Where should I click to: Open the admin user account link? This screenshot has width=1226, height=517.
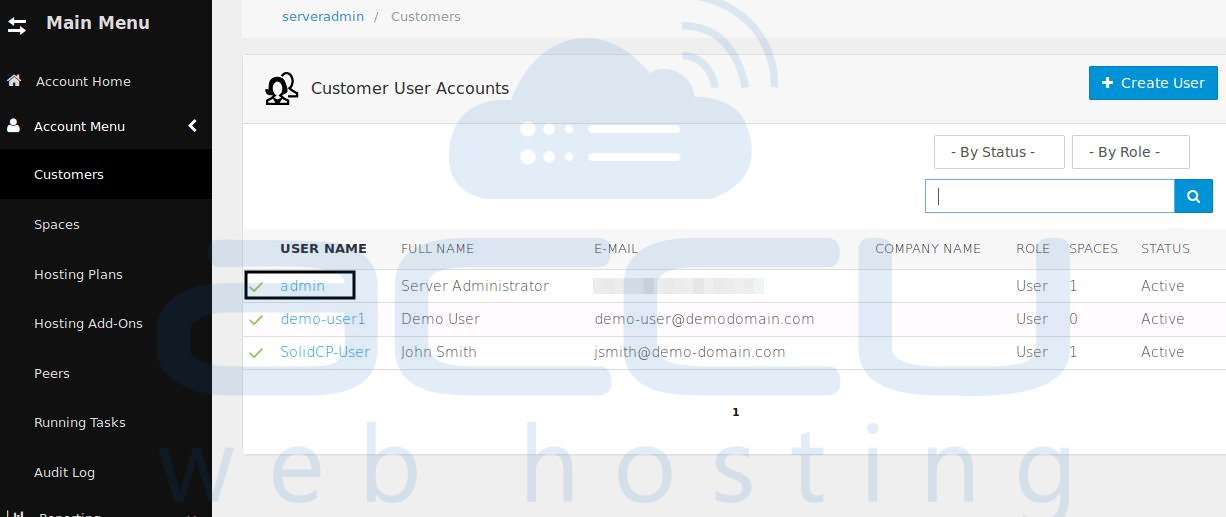302,286
